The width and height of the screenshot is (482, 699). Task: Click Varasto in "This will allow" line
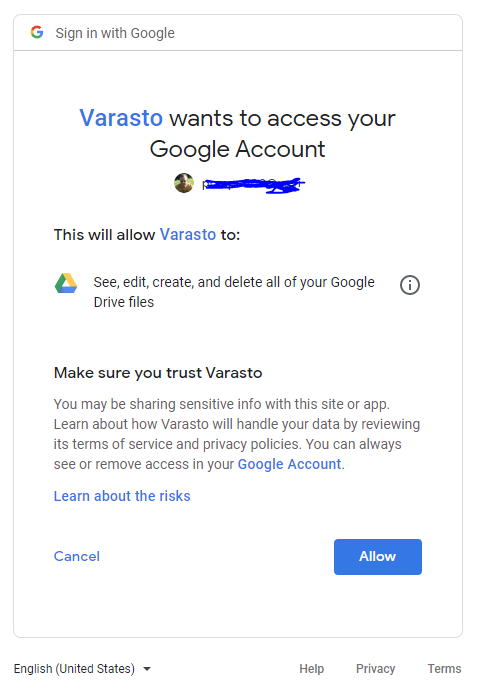click(188, 234)
